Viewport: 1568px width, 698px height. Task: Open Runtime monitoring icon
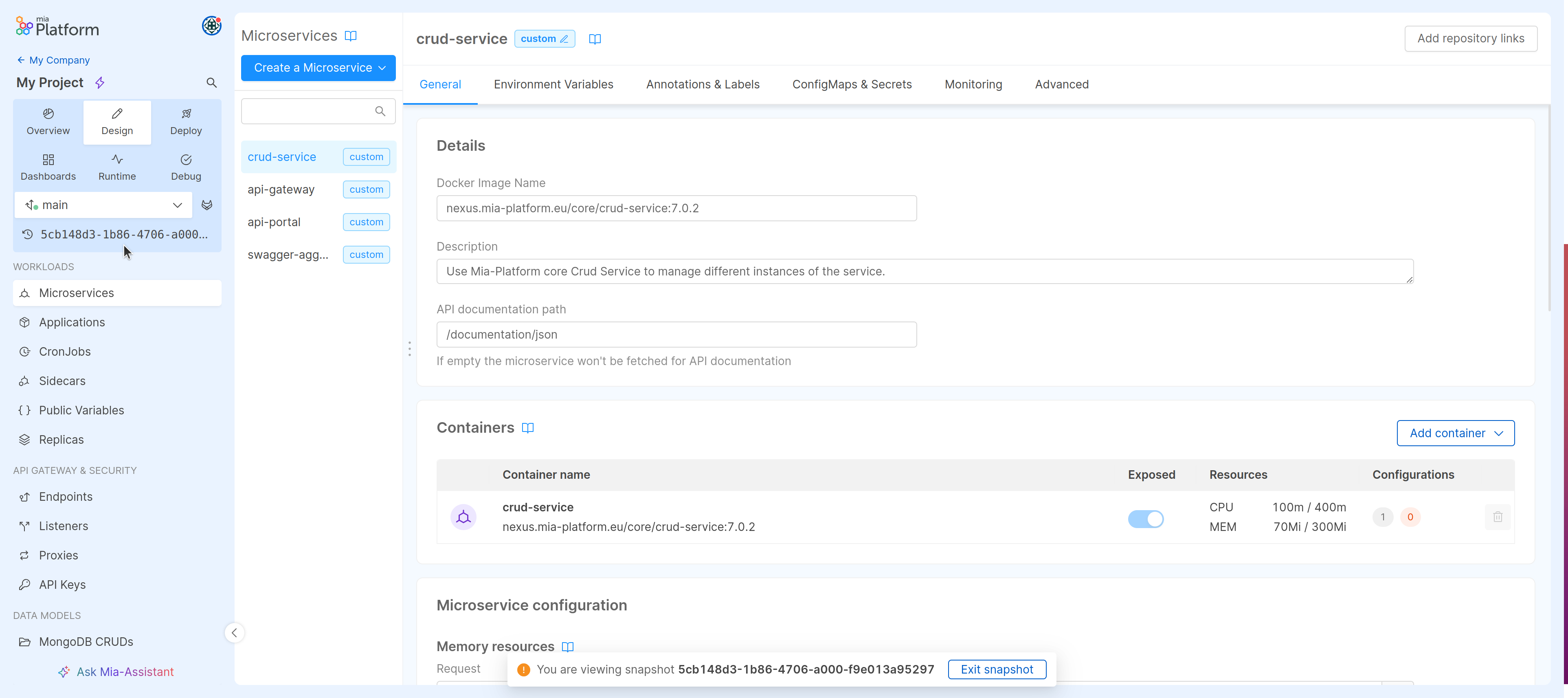(117, 160)
